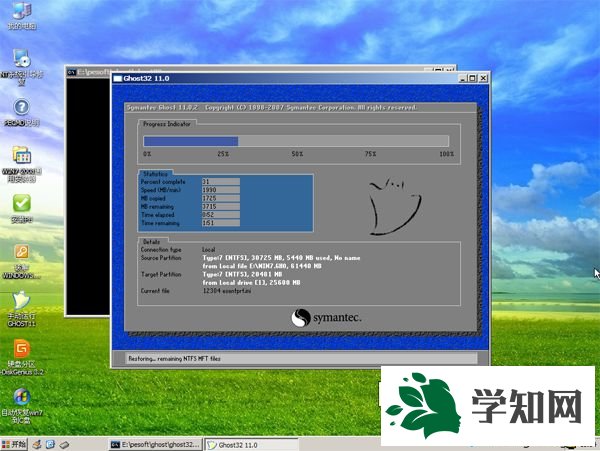This screenshot has width=600, height=451.
Task: Click the Target Partition label
Action: (161, 274)
